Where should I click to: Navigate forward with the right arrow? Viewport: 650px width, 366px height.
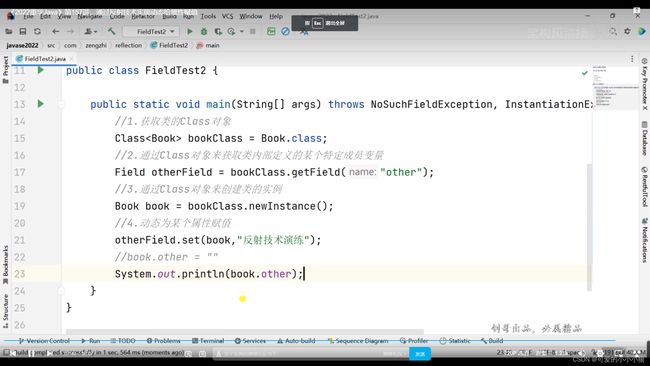click(x=70, y=32)
